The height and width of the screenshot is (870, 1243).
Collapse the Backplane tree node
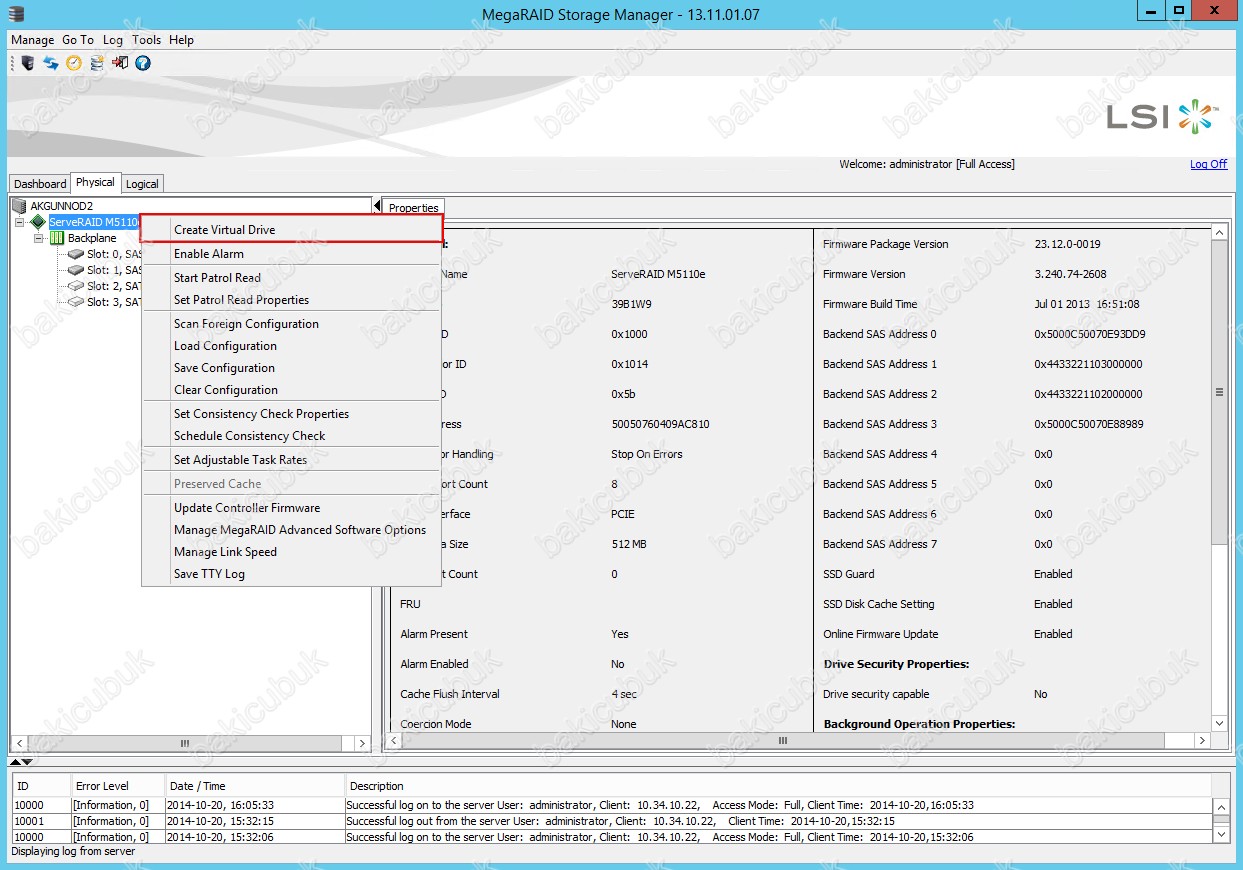[x=39, y=238]
